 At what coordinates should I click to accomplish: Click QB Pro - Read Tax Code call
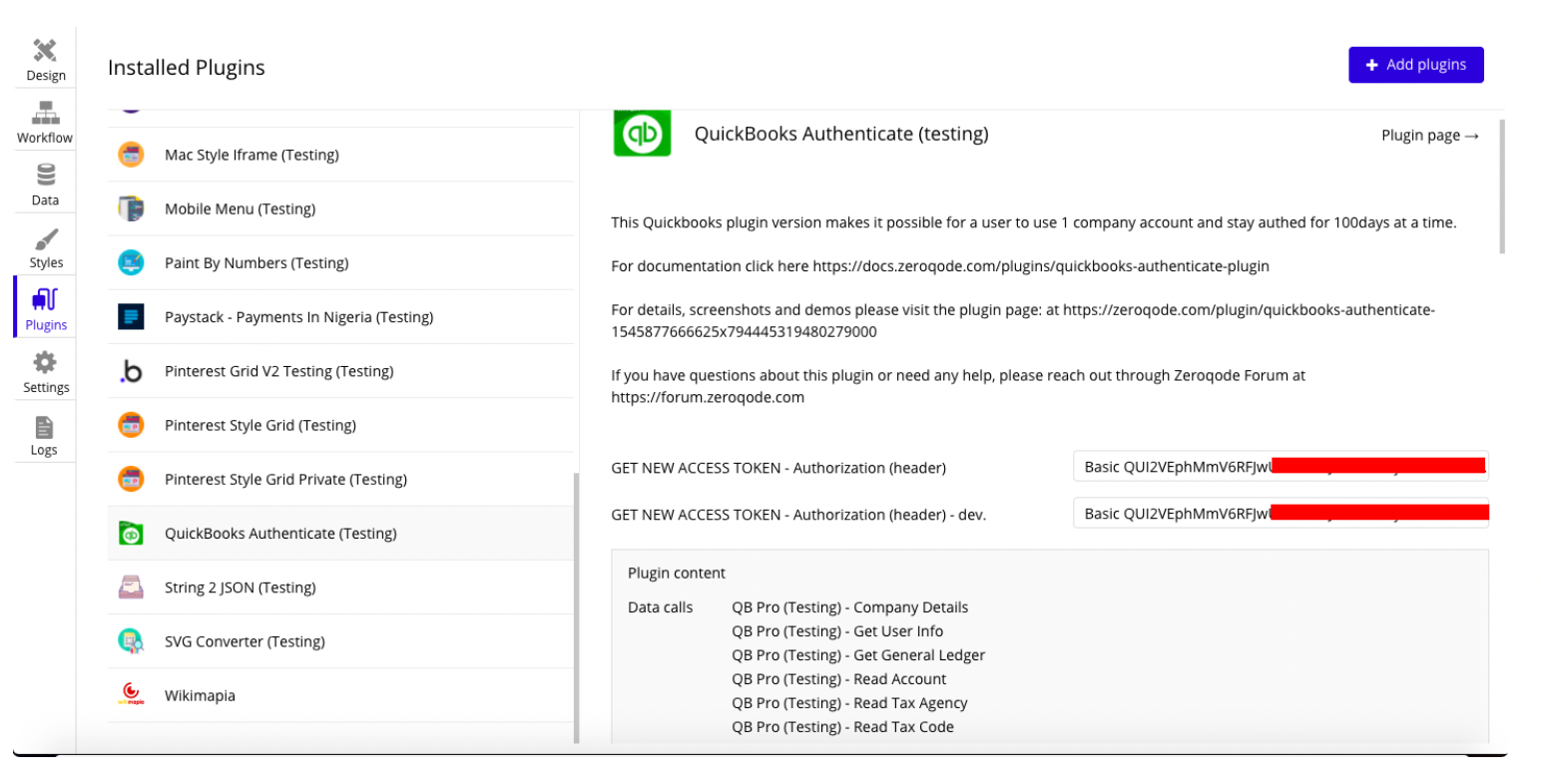tap(842, 727)
